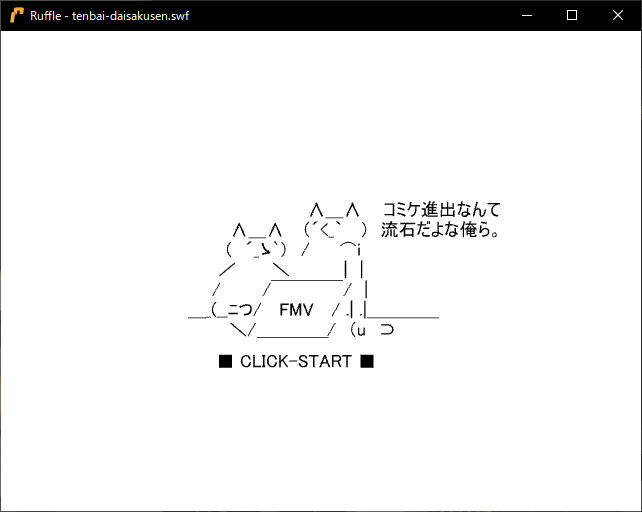Minimize the Ruffle window
Viewport: 642px width, 512px height.
(526, 15)
